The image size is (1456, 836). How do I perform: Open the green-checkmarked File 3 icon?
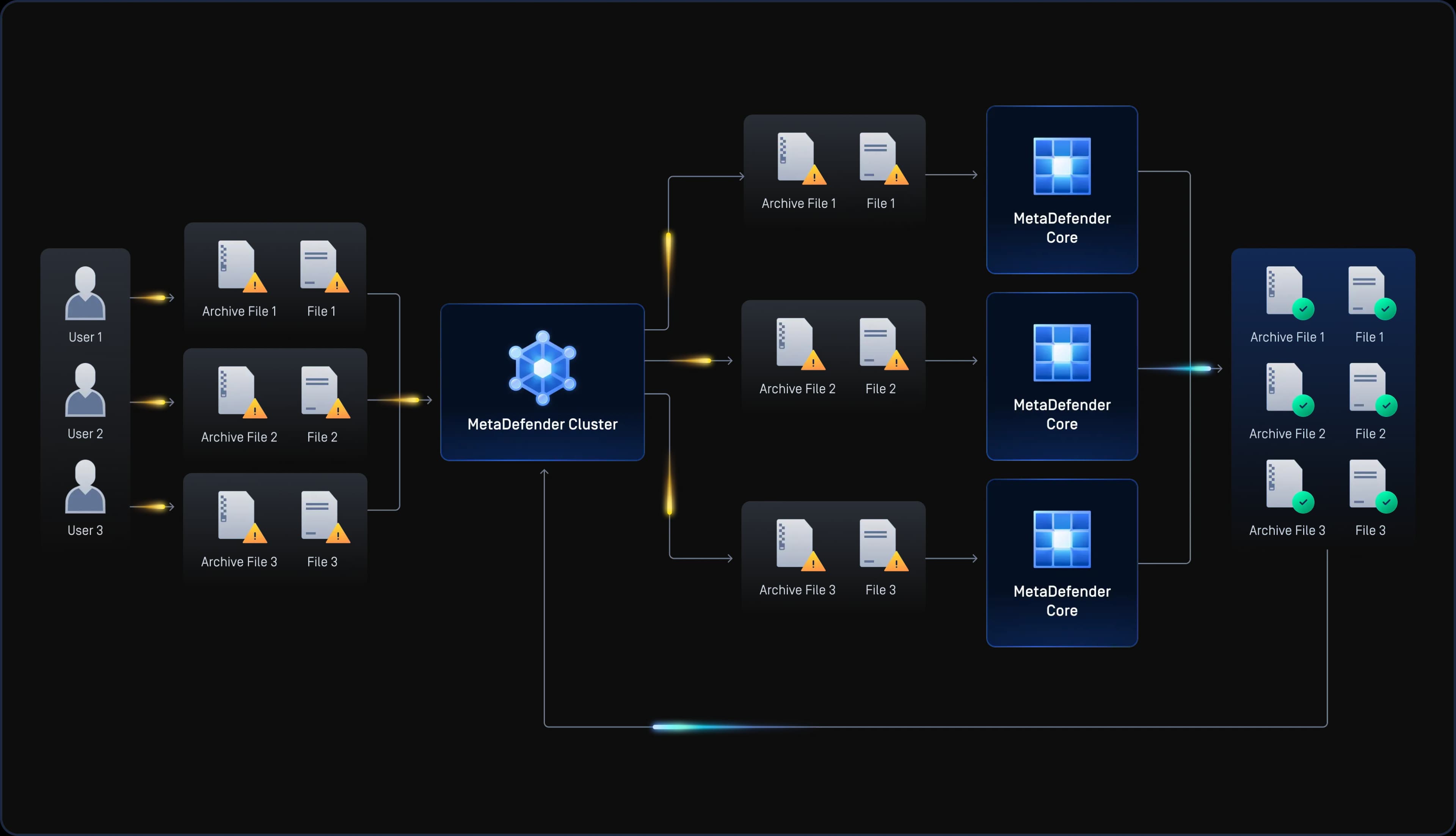coord(1373,486)
